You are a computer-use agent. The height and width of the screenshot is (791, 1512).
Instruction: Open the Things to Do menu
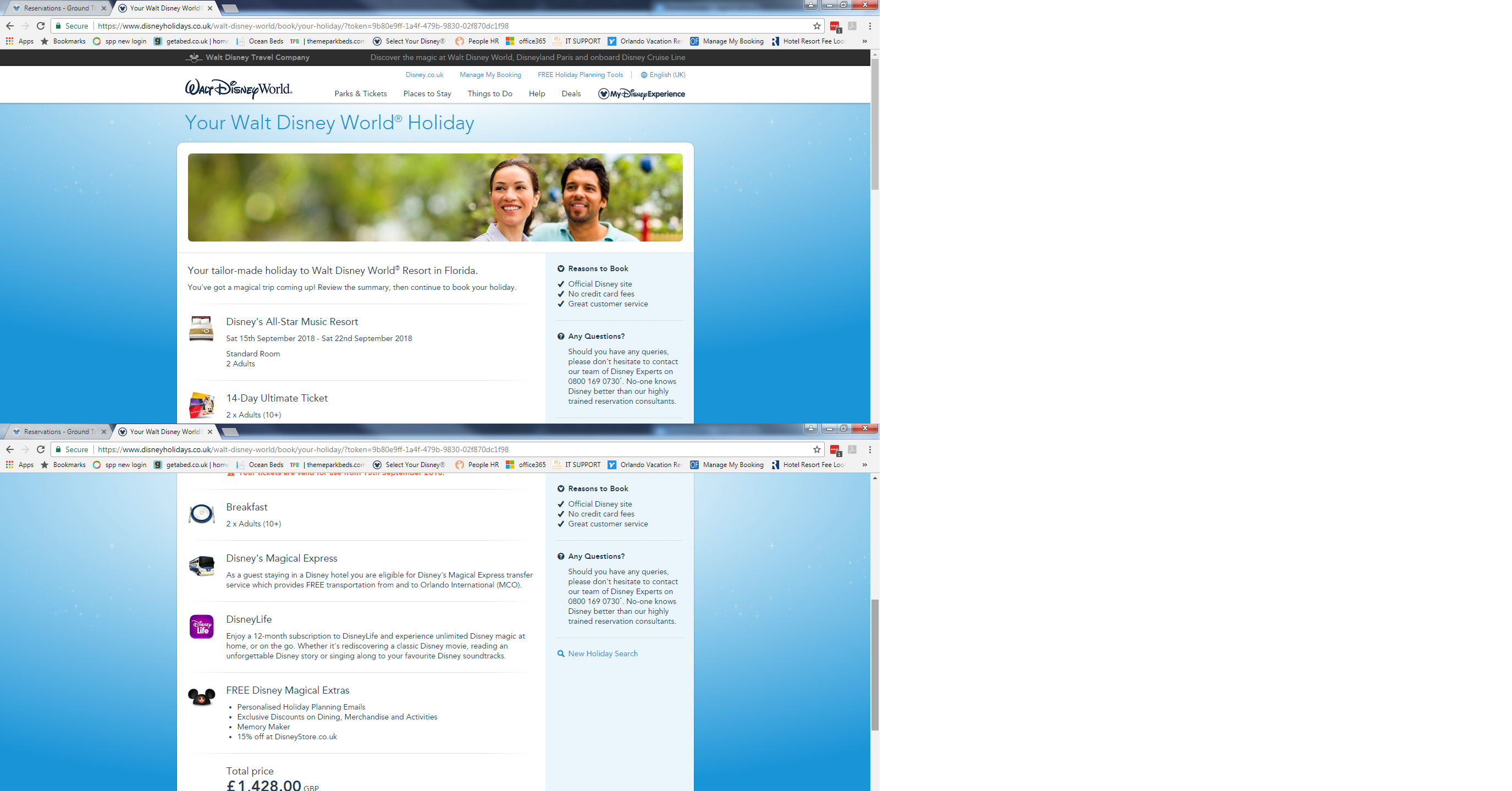click(489, 94)
